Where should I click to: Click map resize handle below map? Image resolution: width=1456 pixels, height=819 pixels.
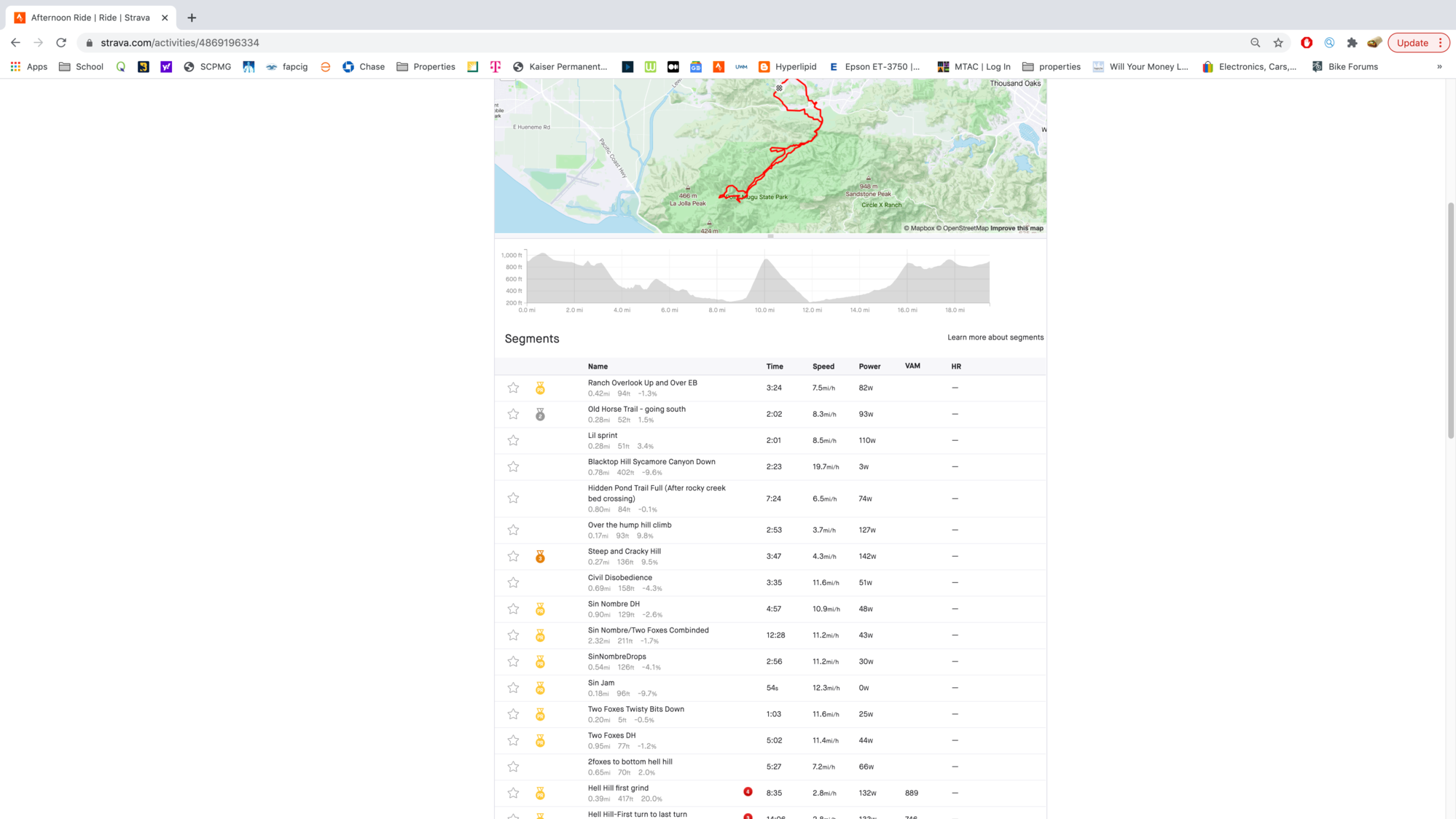770,236
